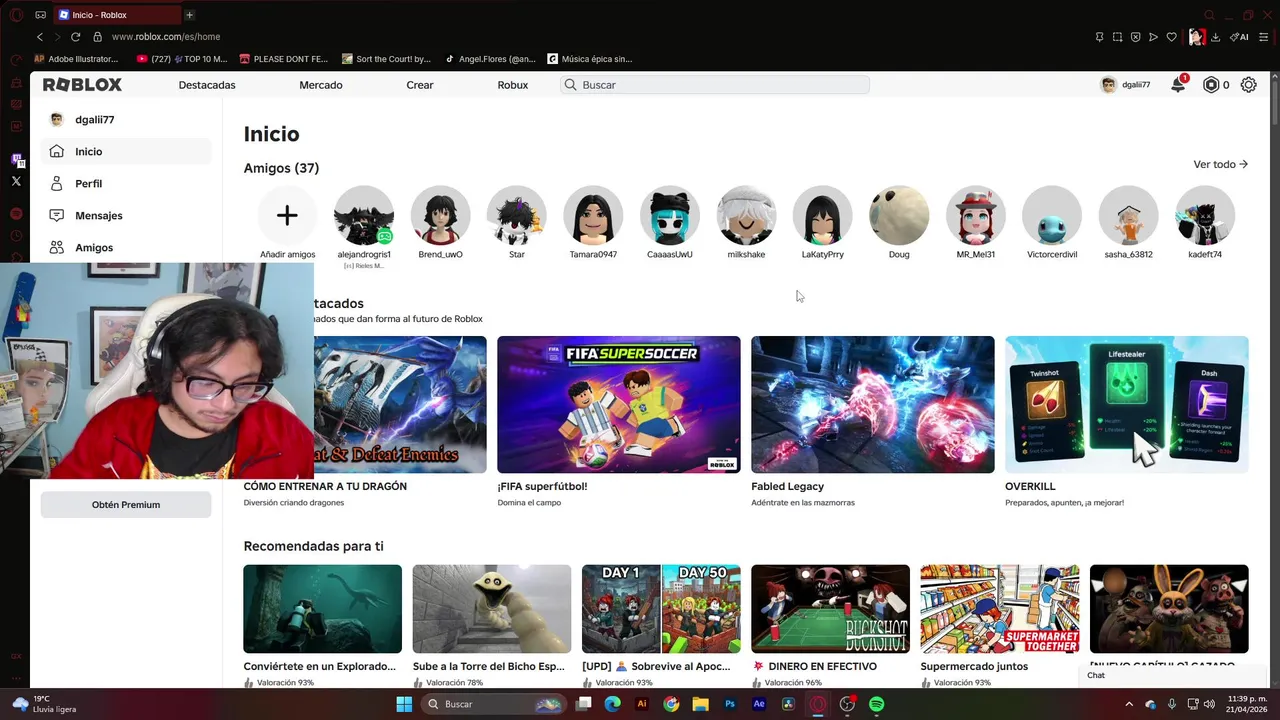Click the Obtén Premium button
The image size is (1280, 720).
click(126, 505)
